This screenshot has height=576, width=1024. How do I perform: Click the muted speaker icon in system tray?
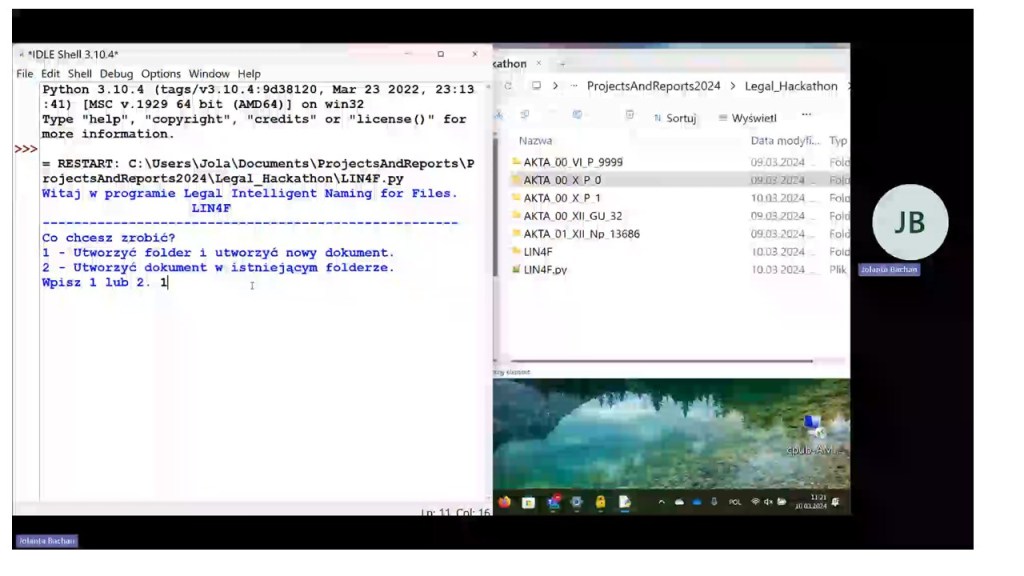[768, 502]
